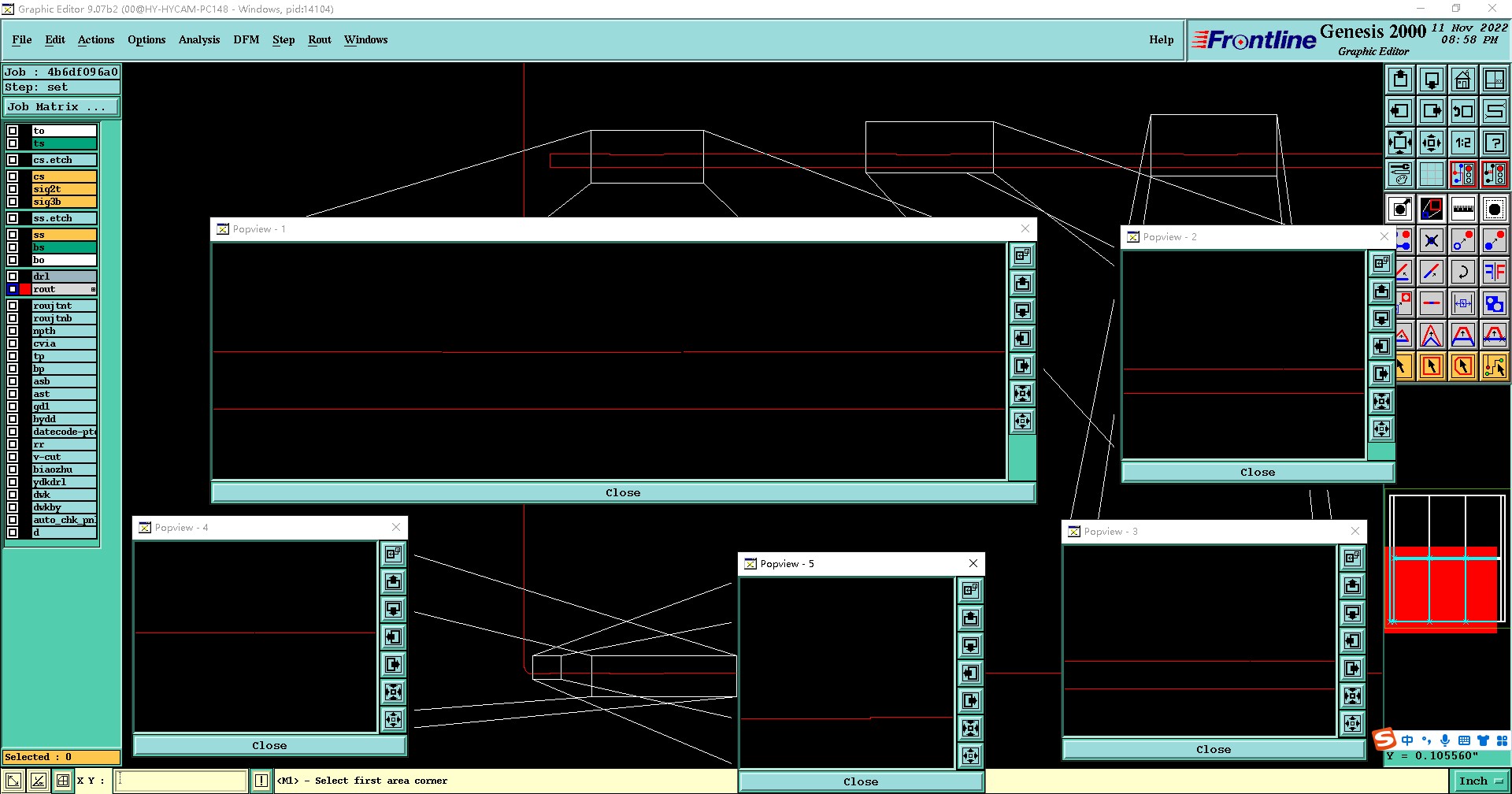Click the home view icon
Screen dimensions: 1512x794
point(1463,80)
